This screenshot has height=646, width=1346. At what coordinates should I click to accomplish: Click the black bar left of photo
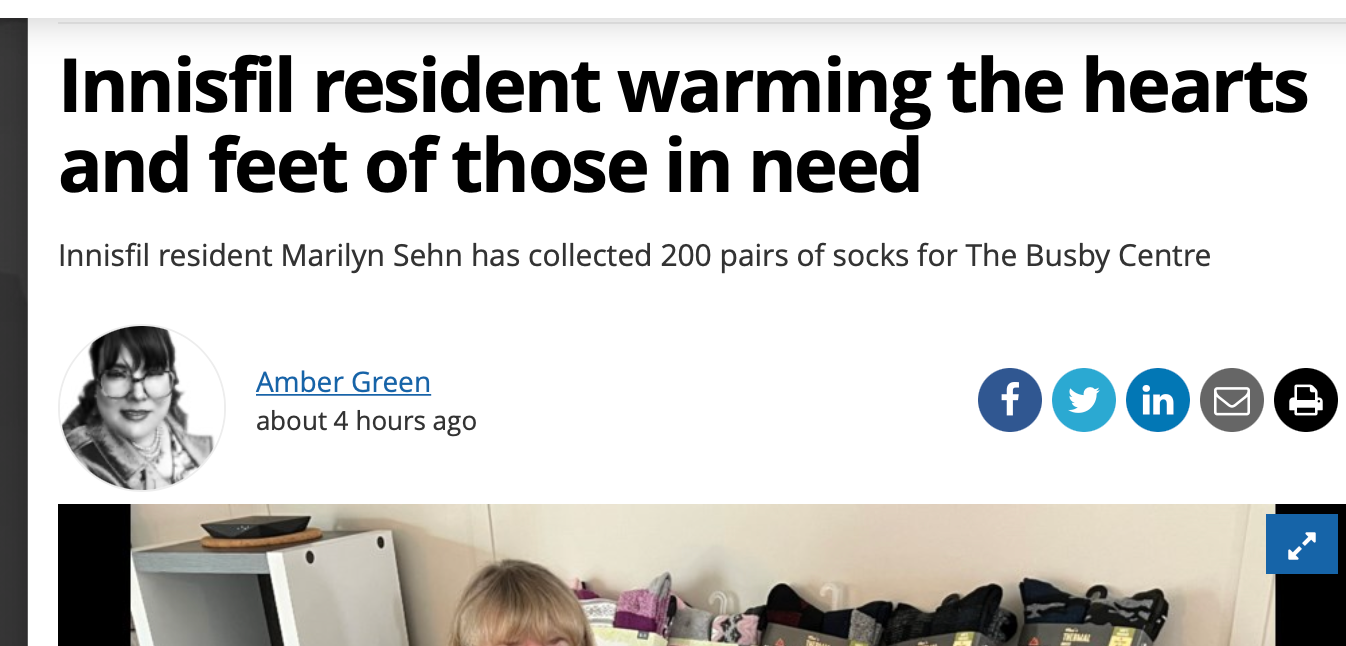(94, 575)
